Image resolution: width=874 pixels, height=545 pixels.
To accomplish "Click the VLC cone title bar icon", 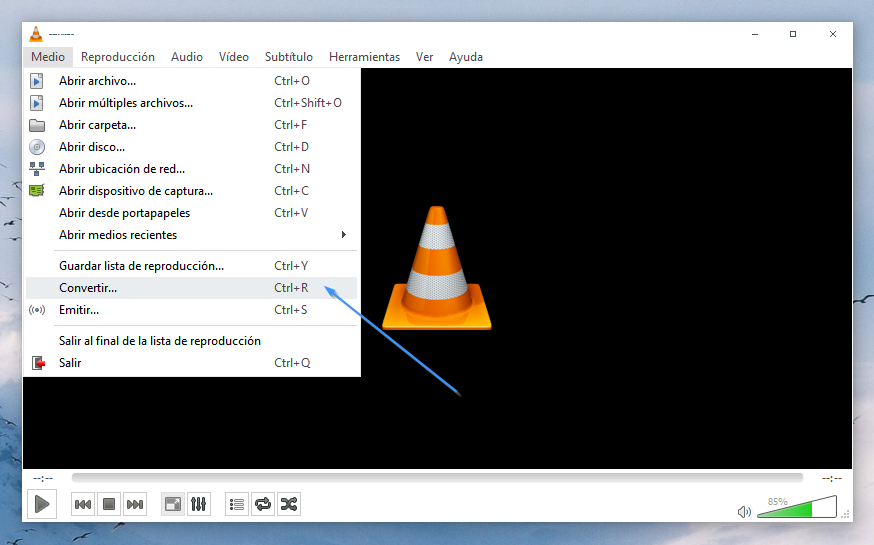I will pyautogui.click(x=36, y=34).
